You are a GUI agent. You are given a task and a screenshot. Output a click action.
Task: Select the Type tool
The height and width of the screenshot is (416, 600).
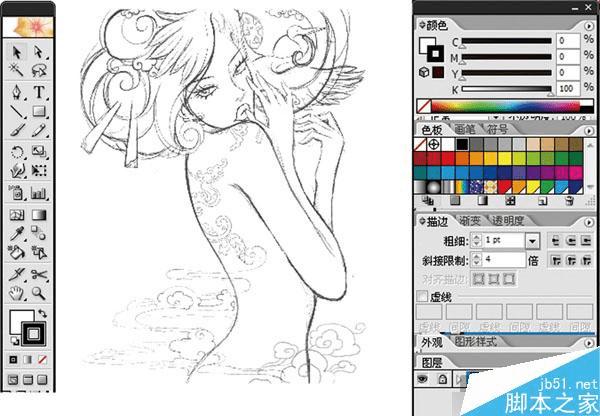click(x=39, y=93)
